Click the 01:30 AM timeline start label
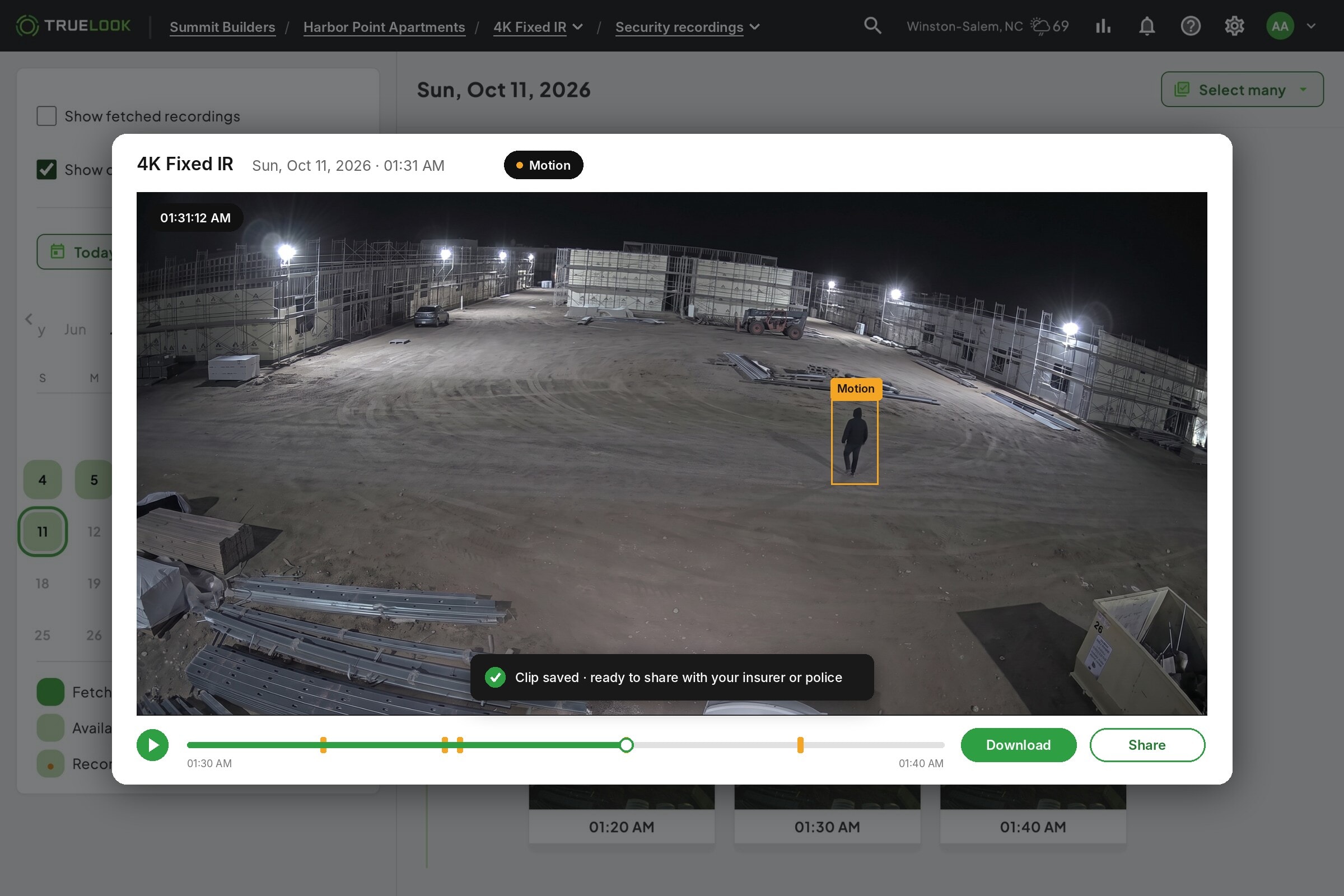This screenshot has height=896, width=1344. 209,763
